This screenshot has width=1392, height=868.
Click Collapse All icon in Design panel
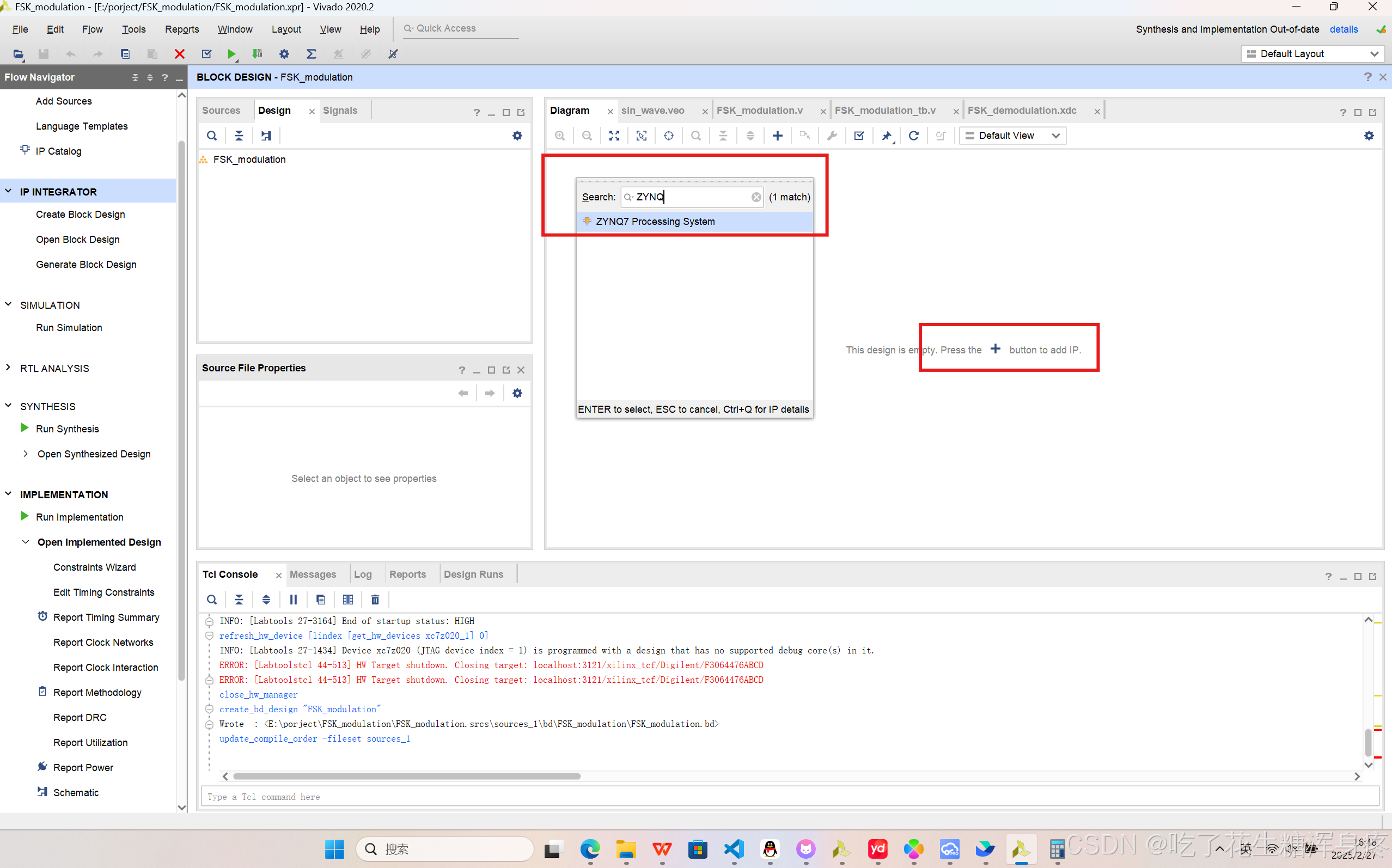(239, 136)
